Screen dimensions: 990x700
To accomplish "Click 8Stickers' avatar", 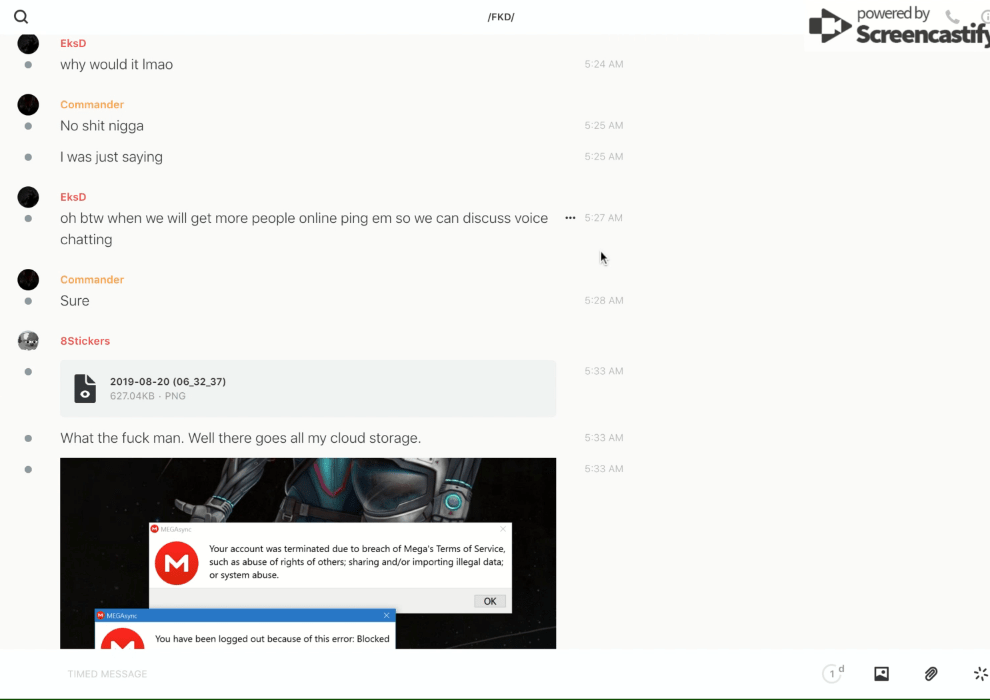I will point(28,341).
